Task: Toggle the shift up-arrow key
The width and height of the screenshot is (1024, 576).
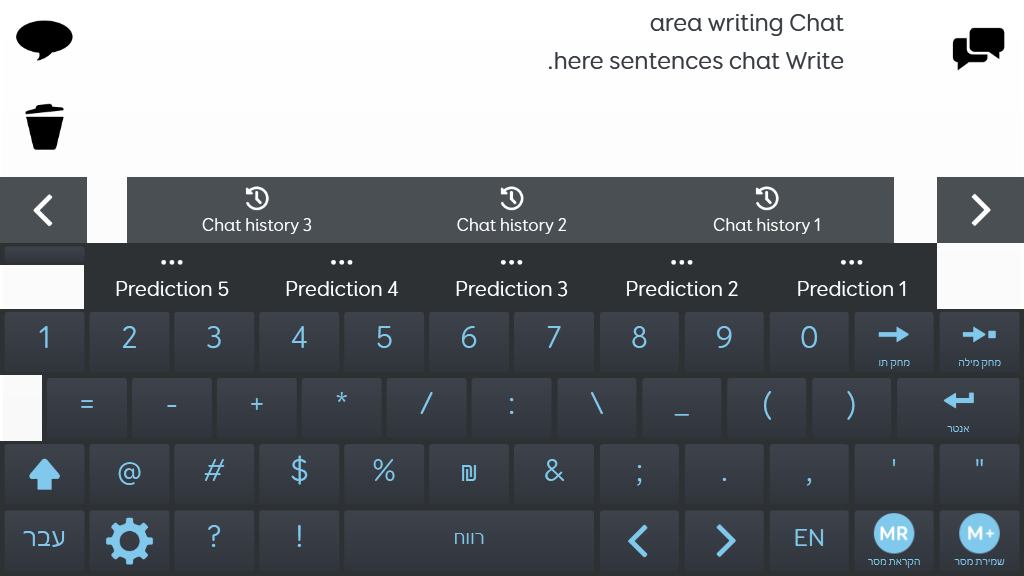Action: pos(44,475)
